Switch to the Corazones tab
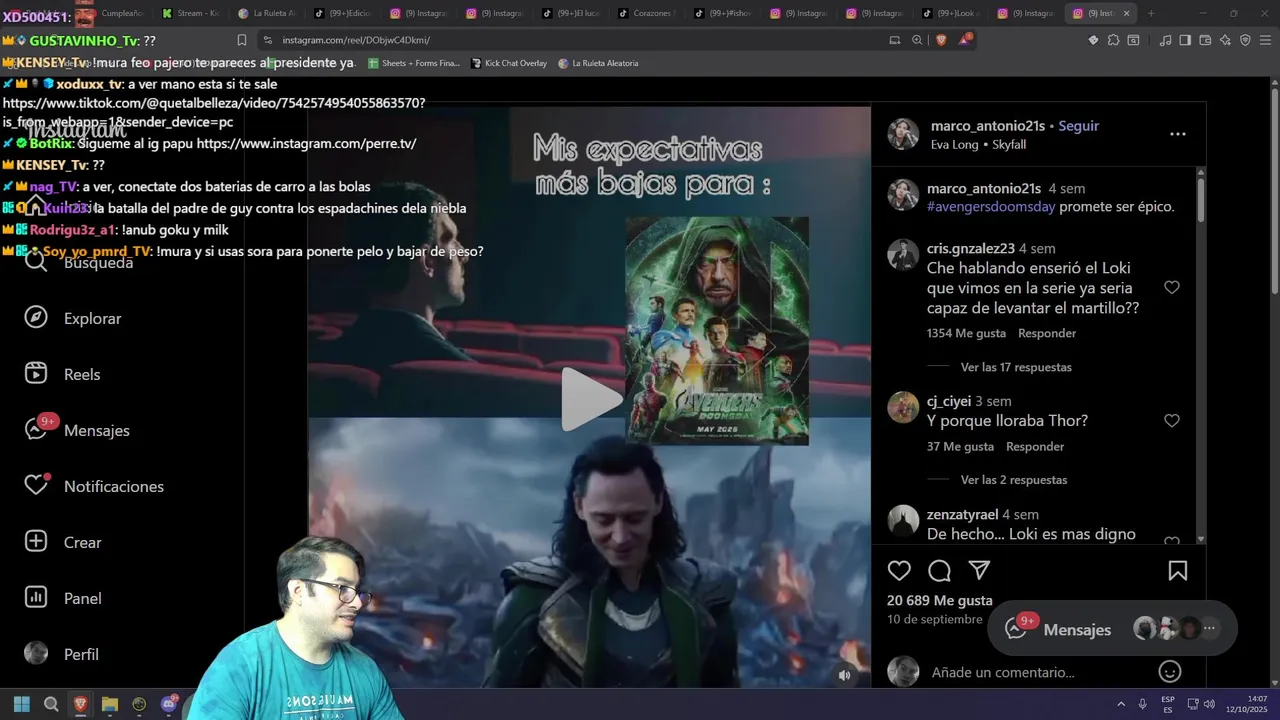The width and height of the screenshot is (1280, 720). click(645, 13)
